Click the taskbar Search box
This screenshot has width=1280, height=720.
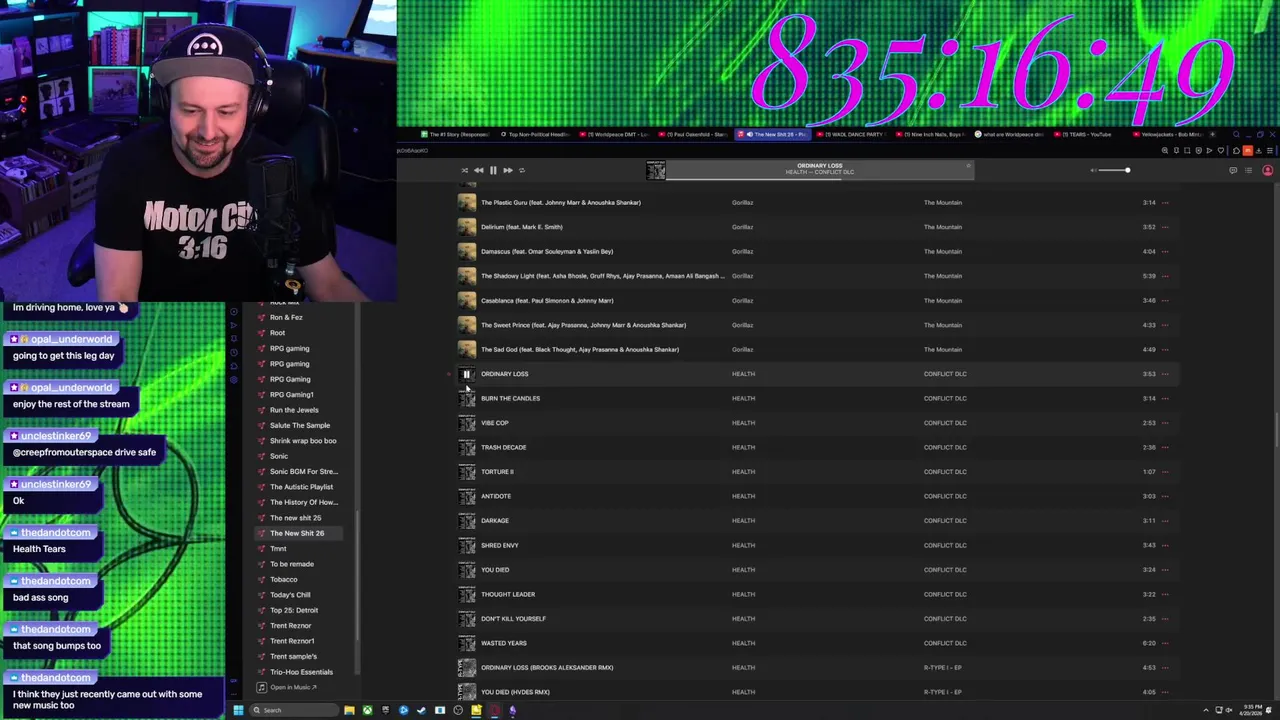coord(293,710)
